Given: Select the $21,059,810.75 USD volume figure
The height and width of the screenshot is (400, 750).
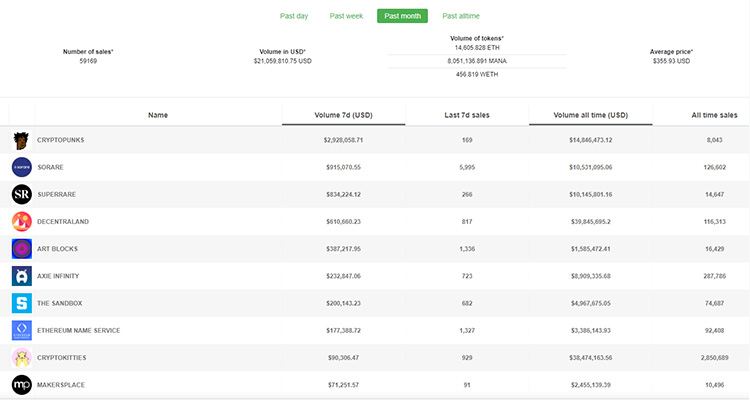Looking at the screenshot, I should point(283,61).
